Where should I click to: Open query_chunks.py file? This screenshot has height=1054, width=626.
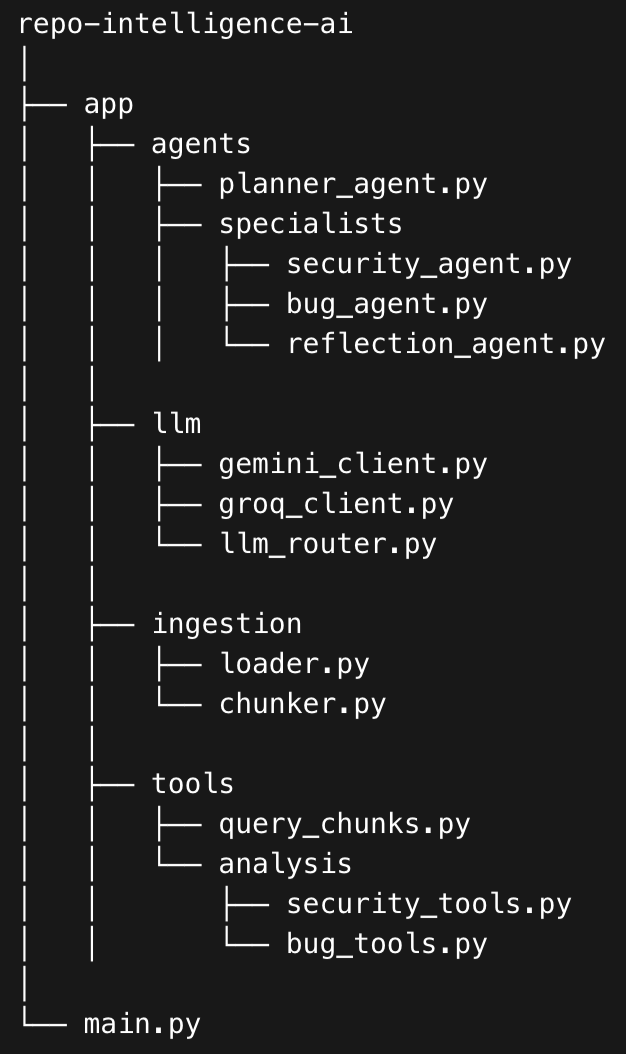coord(344,824)
